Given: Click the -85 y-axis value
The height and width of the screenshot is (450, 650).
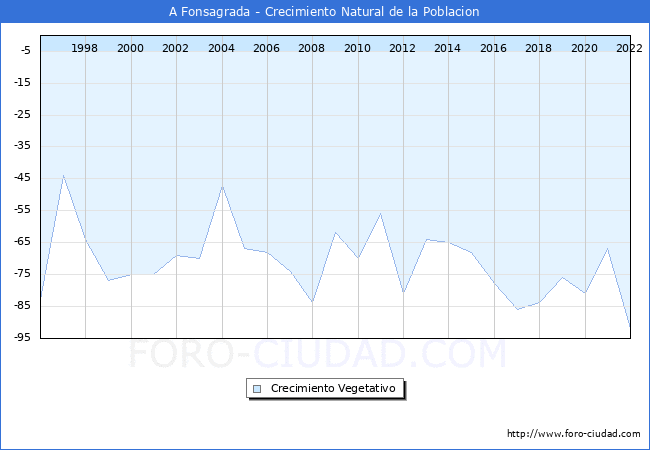Looking at the screenshot, I should [22, 305].
